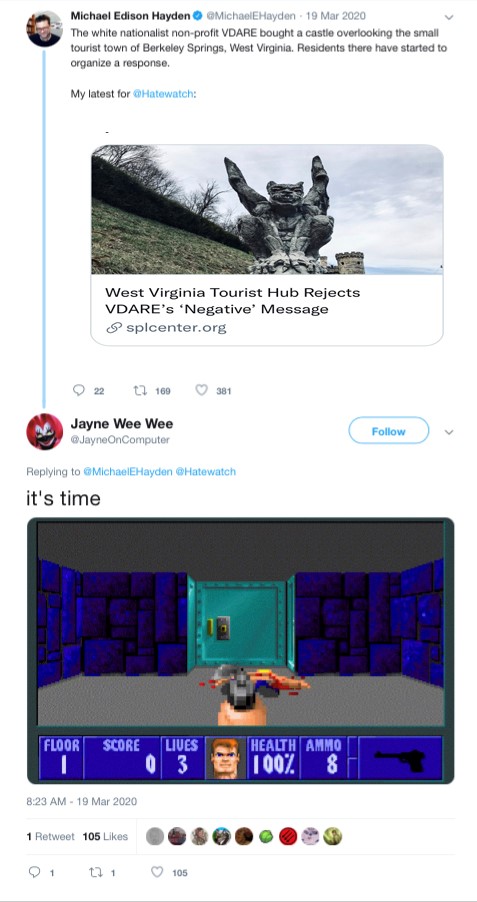Open Michael Edison Hayden's profile avatar

tap(44, 28)
